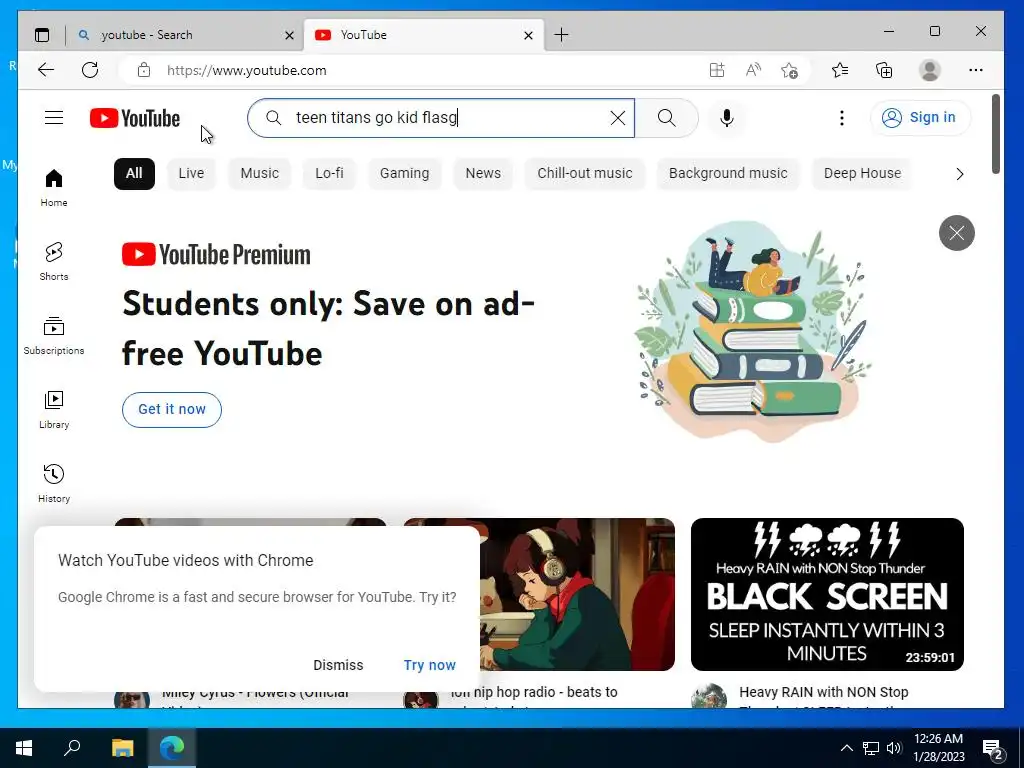Click Get it now button

click(x=172, y=409)
